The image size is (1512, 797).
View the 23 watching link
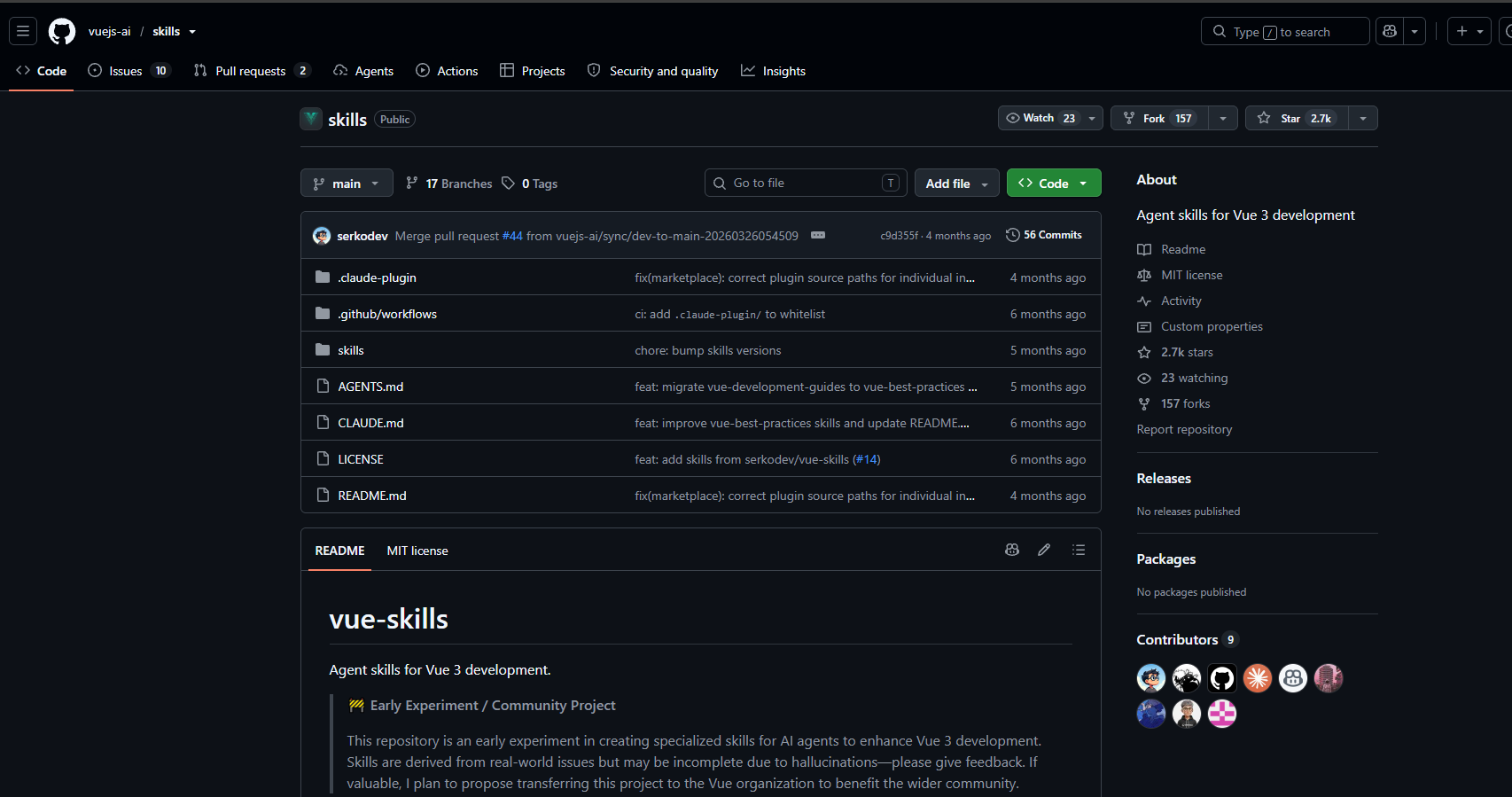1182,378
